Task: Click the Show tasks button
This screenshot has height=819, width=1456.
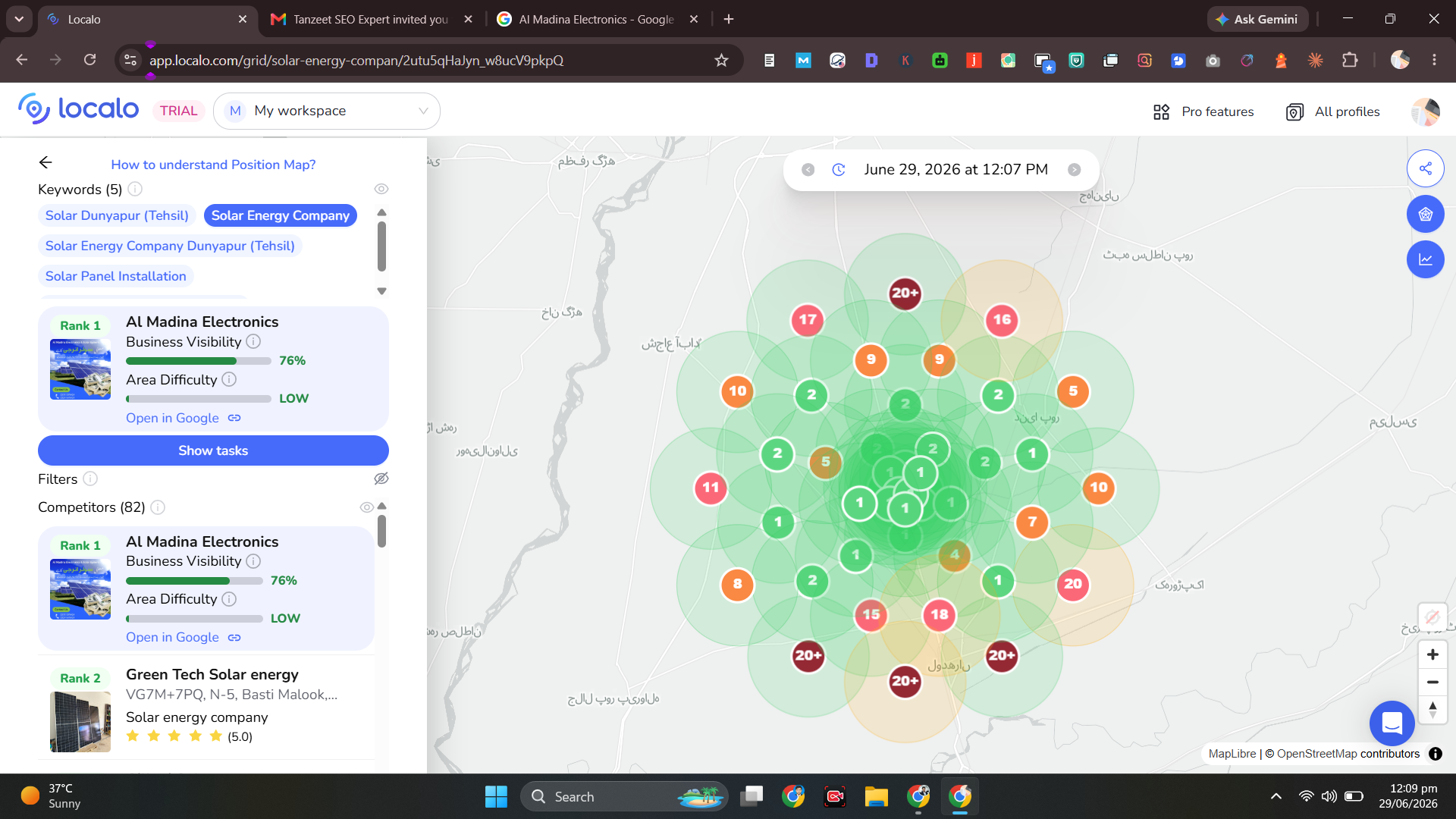Action: [213, 450]
